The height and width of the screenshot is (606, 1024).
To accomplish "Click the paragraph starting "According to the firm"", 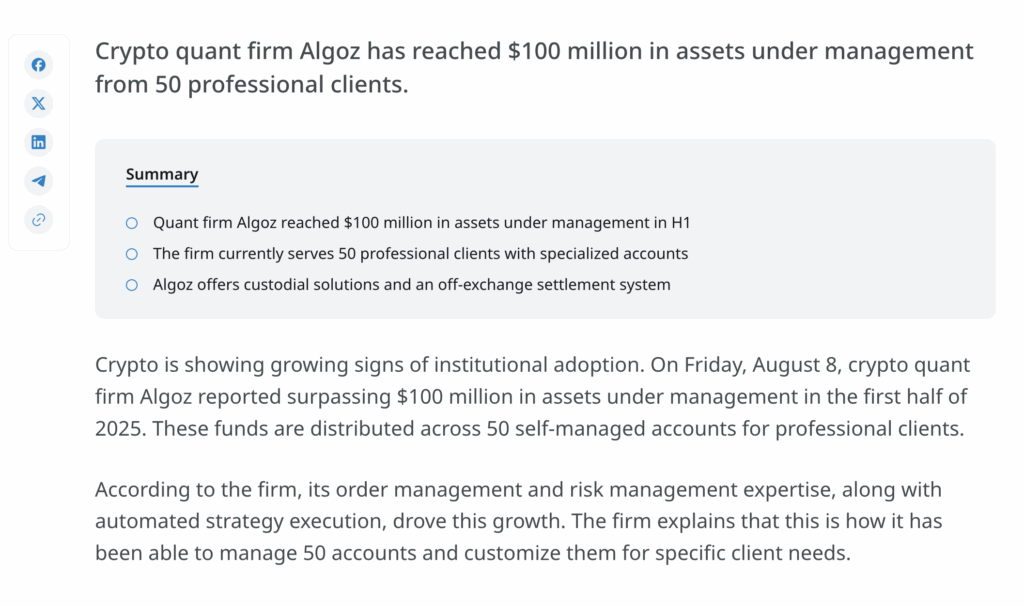I will pyautogui.click(x=518, y=521).
